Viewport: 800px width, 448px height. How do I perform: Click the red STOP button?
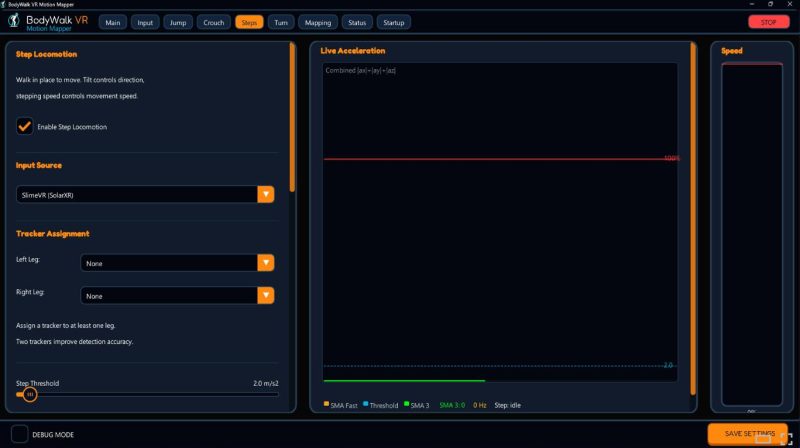pos(768,22)
